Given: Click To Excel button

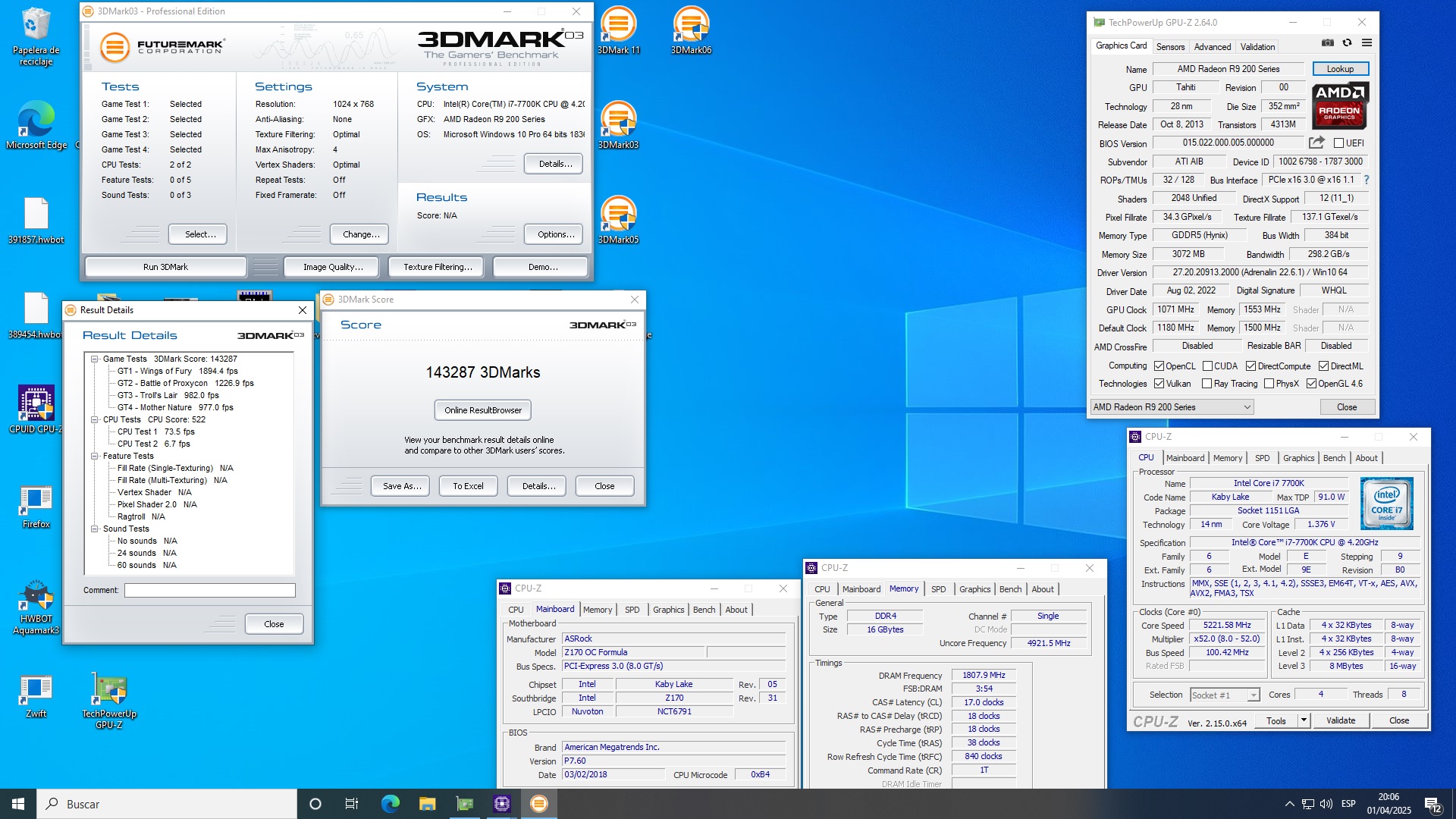Looking at the screenshot, I should 468,486.
